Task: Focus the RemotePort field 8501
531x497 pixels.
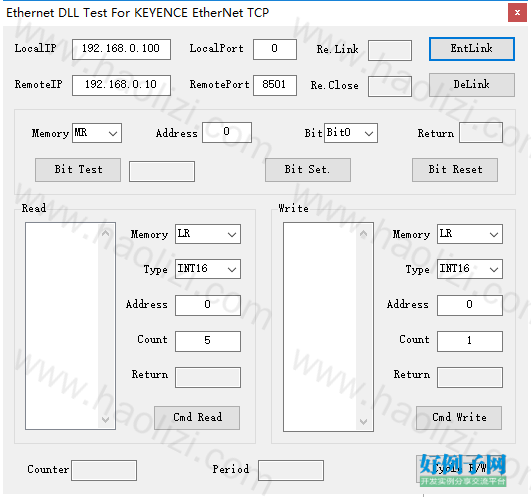Action: [275, 85]
